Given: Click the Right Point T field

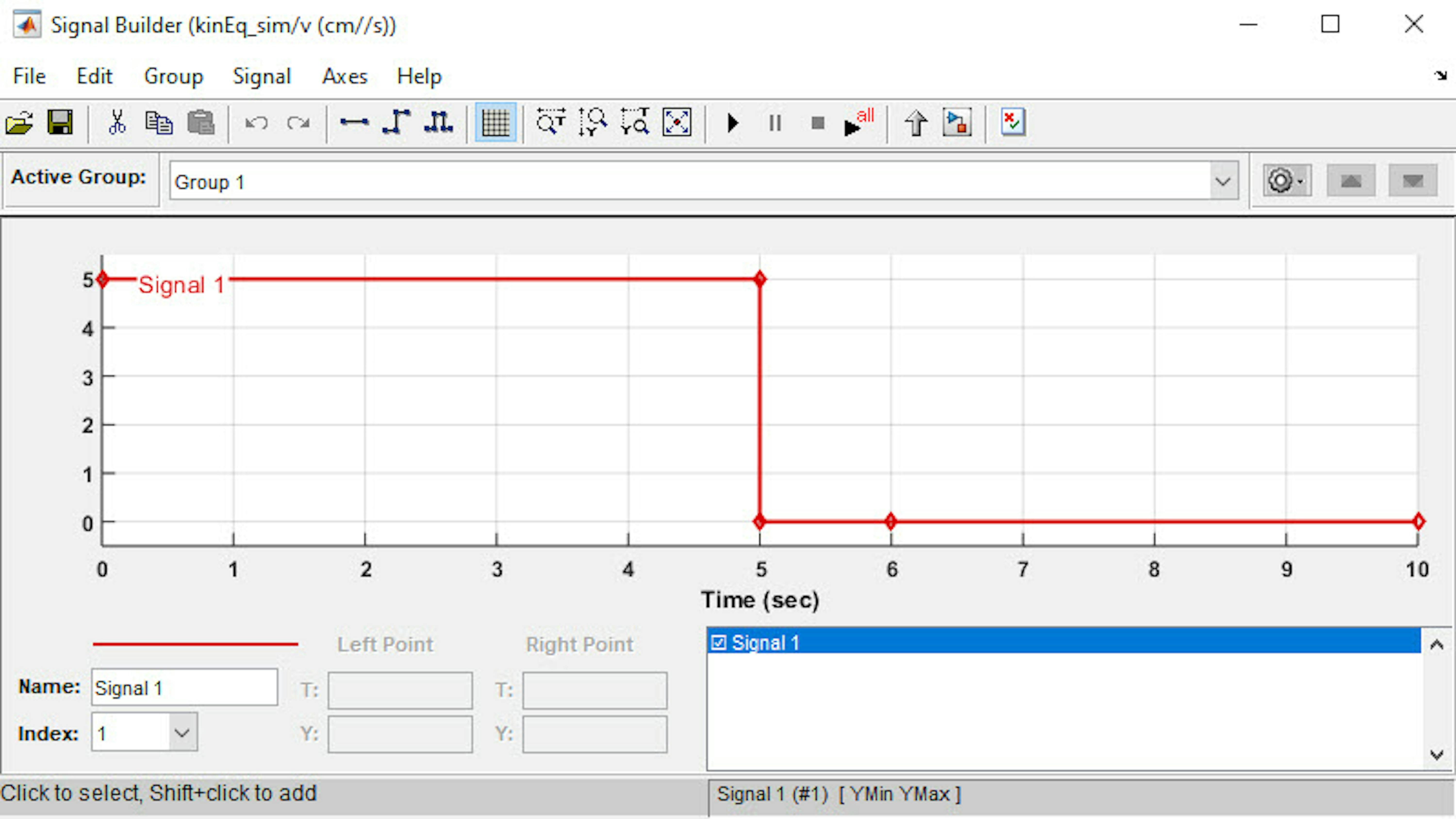Looking at the screenshot, I should (x=595, y=690).
